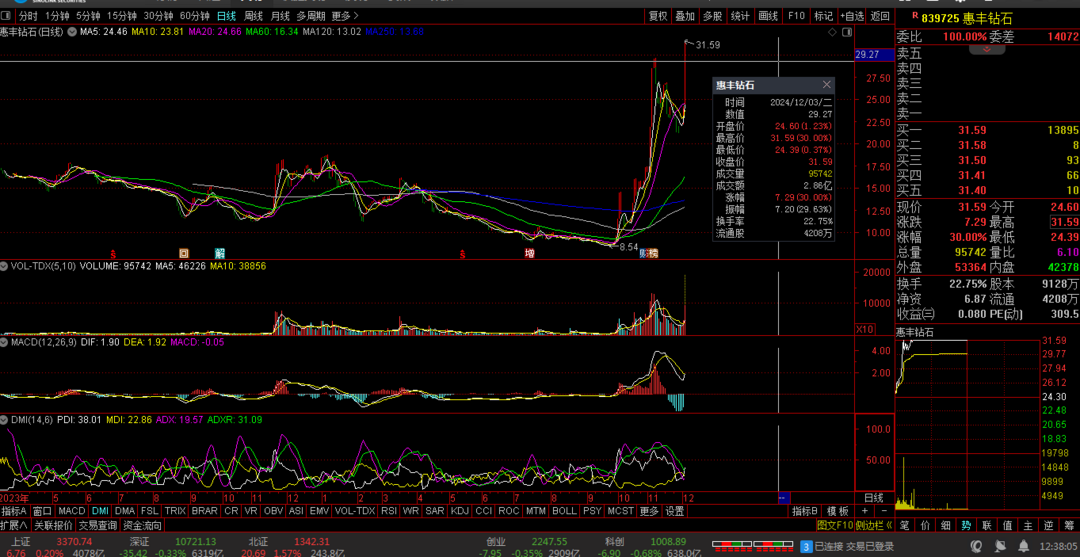Click the 财 financial report marker
This screenshot has width=1080, height=557.
[x=643, y=253]
